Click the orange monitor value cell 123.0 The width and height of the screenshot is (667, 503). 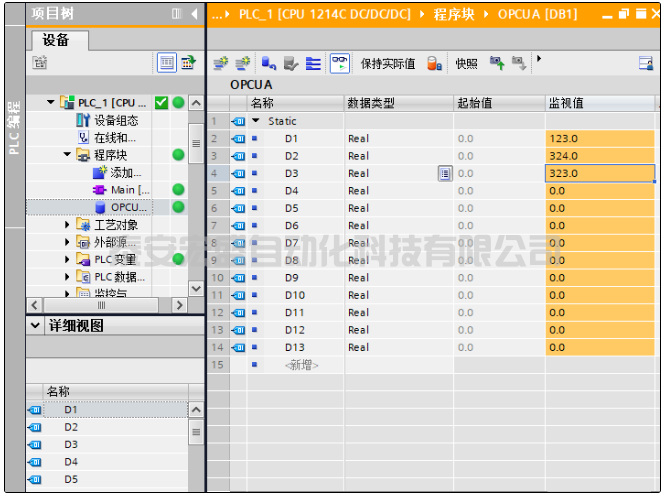pyautogui.click(x=600, y=138)
